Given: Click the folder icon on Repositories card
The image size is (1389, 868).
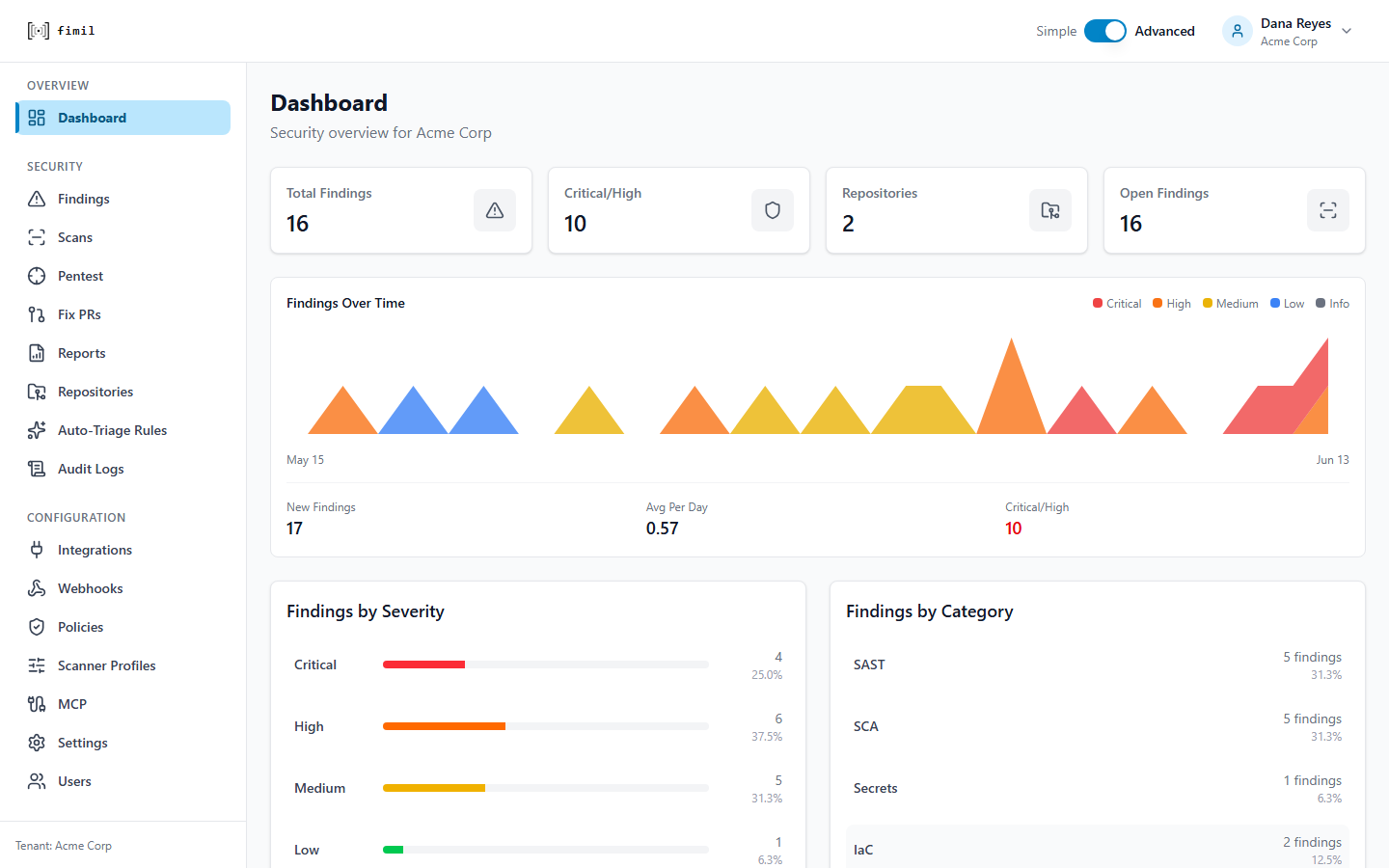Looking at the screenshot, I should coord(1050,210).
